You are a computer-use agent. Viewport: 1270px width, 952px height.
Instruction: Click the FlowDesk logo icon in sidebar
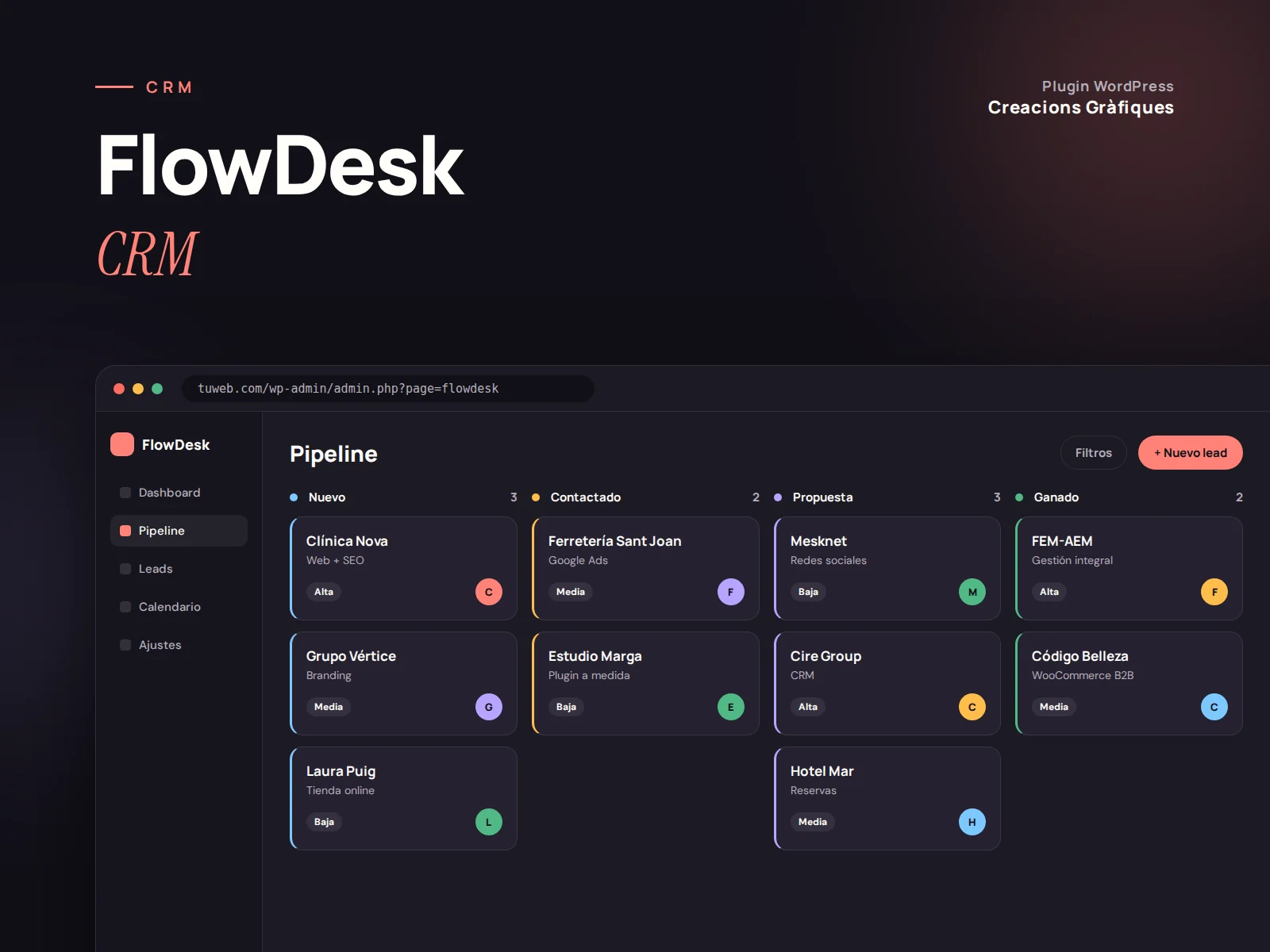122,444
